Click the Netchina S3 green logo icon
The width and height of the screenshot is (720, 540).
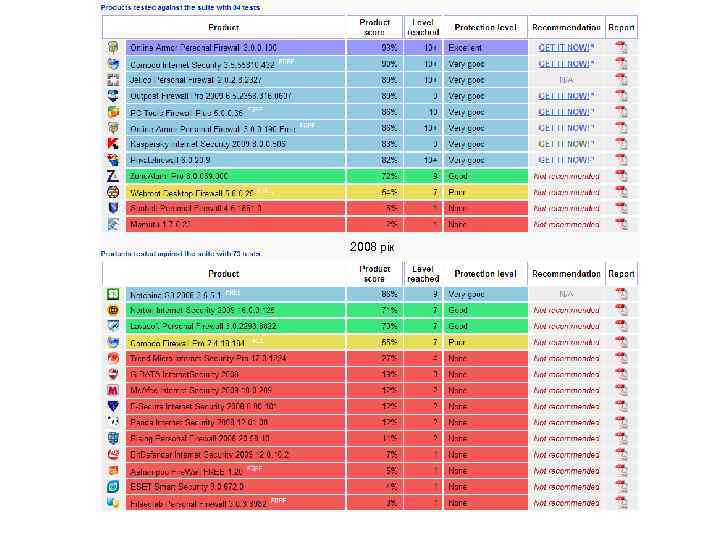[x=113, y=294]
